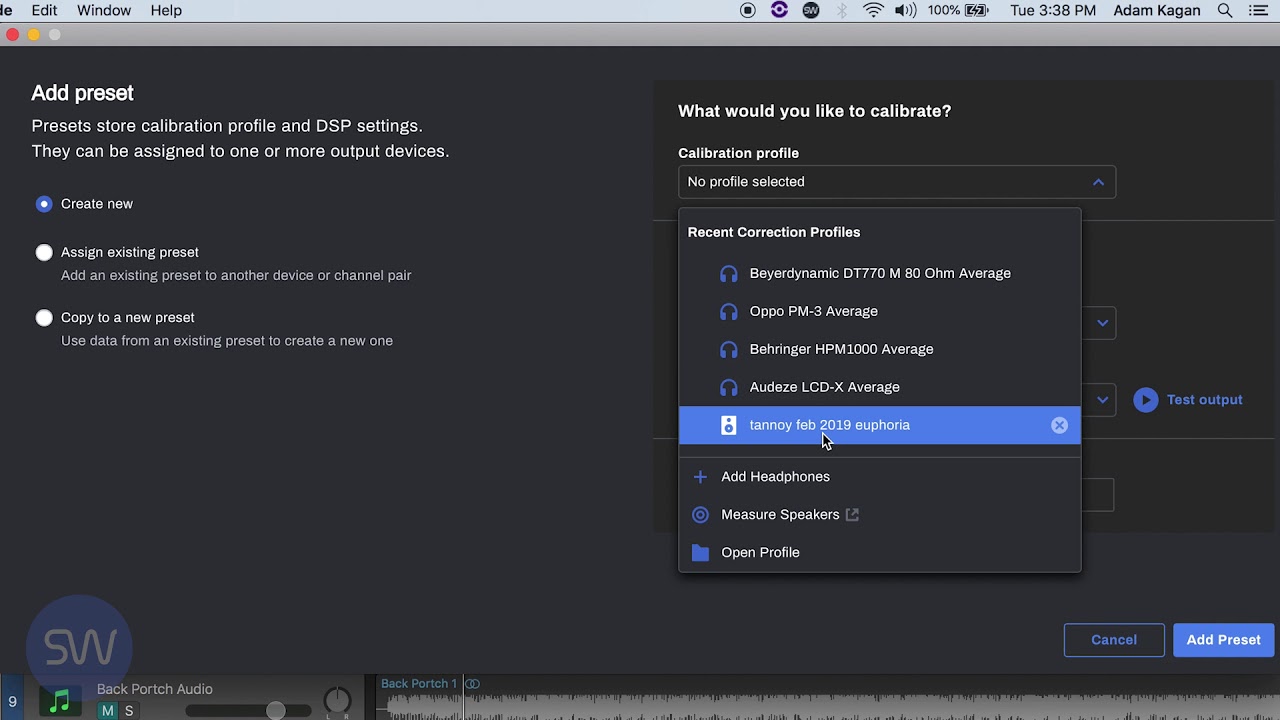Select Copy to a new preset option
The height and width of the screenshot is (720, 1280).
[44, 318]
